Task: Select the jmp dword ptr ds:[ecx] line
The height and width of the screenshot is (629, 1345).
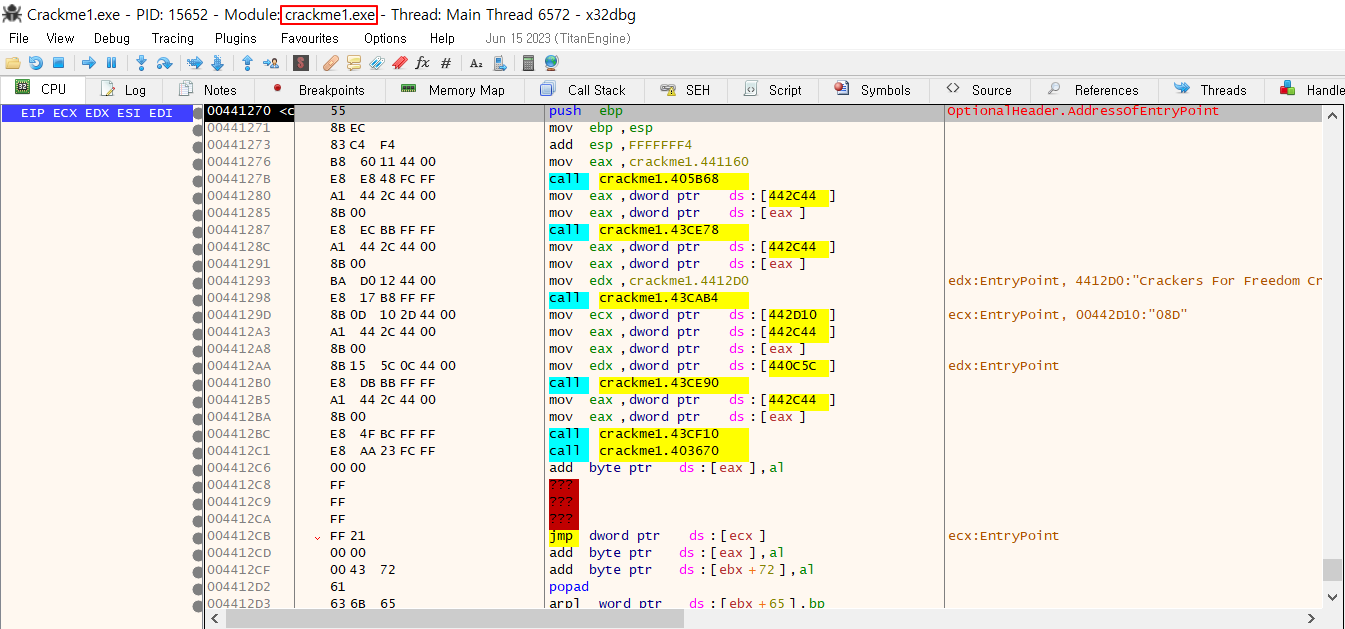Action: [x=657, y=536]
